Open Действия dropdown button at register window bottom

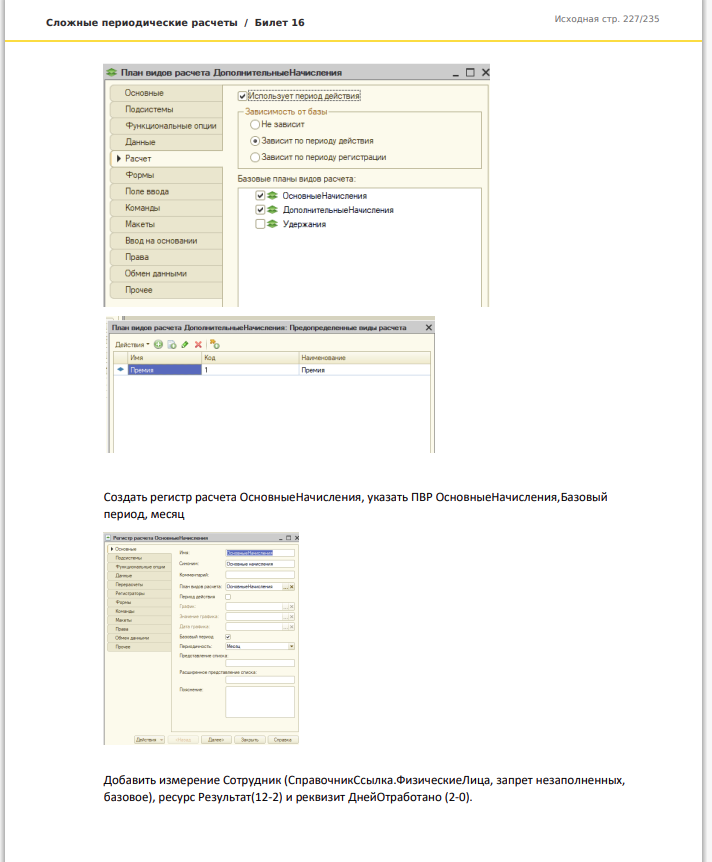click(149, 740)
